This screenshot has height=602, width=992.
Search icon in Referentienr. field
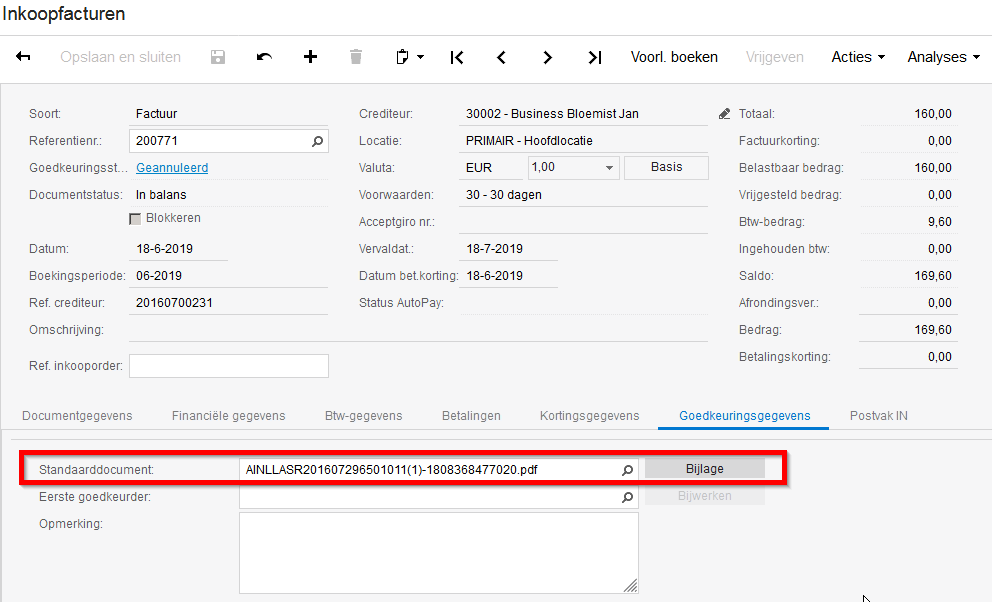point(317,142)
